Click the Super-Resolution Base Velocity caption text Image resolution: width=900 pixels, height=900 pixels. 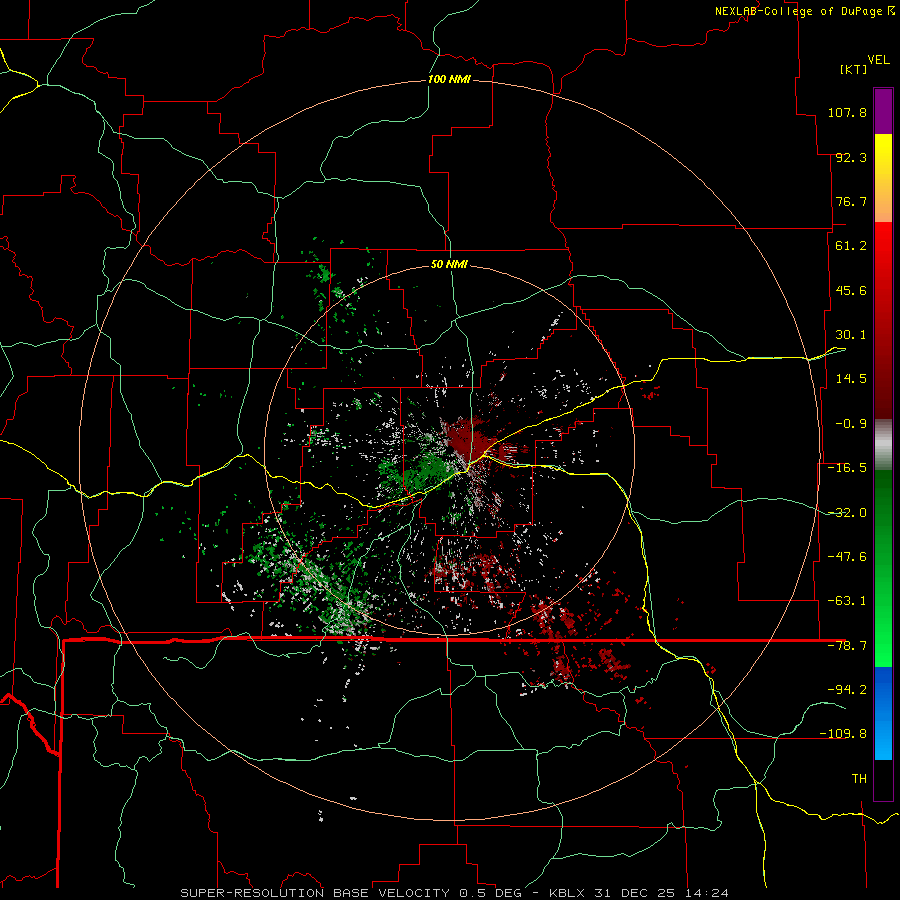[x=455, y=893]
